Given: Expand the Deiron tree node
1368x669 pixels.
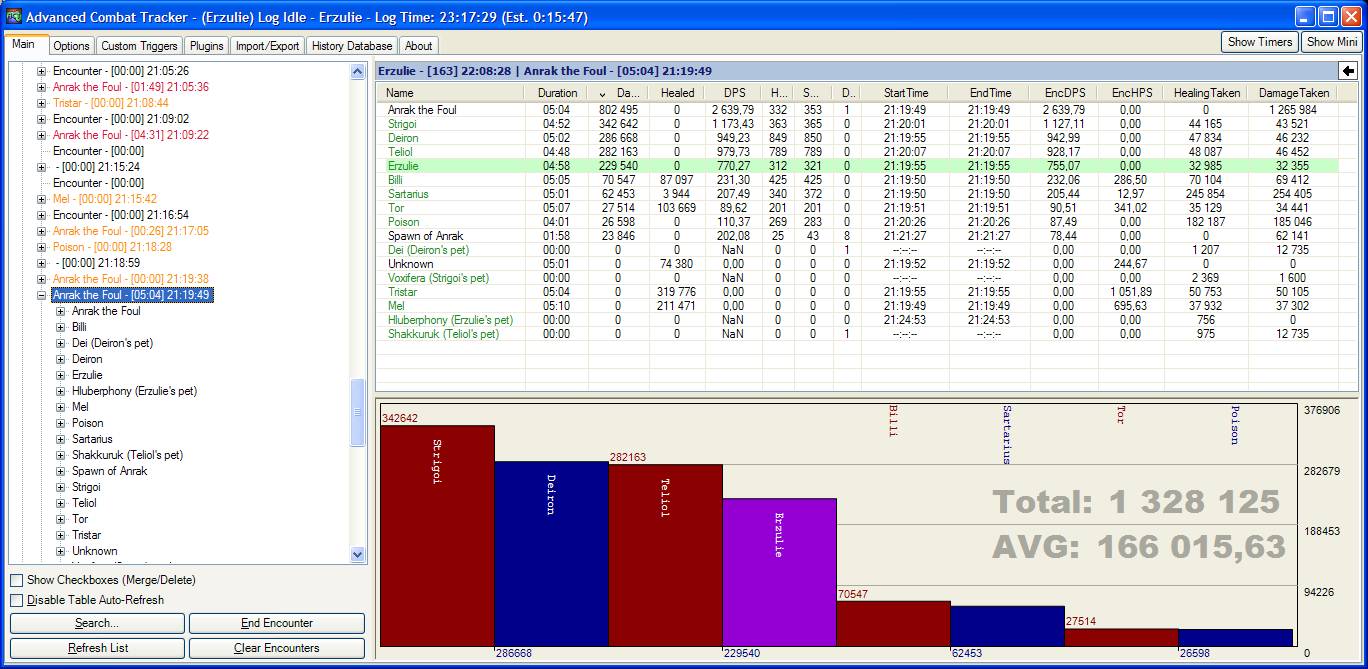Looking at the screenshot, I should [60, 359].
